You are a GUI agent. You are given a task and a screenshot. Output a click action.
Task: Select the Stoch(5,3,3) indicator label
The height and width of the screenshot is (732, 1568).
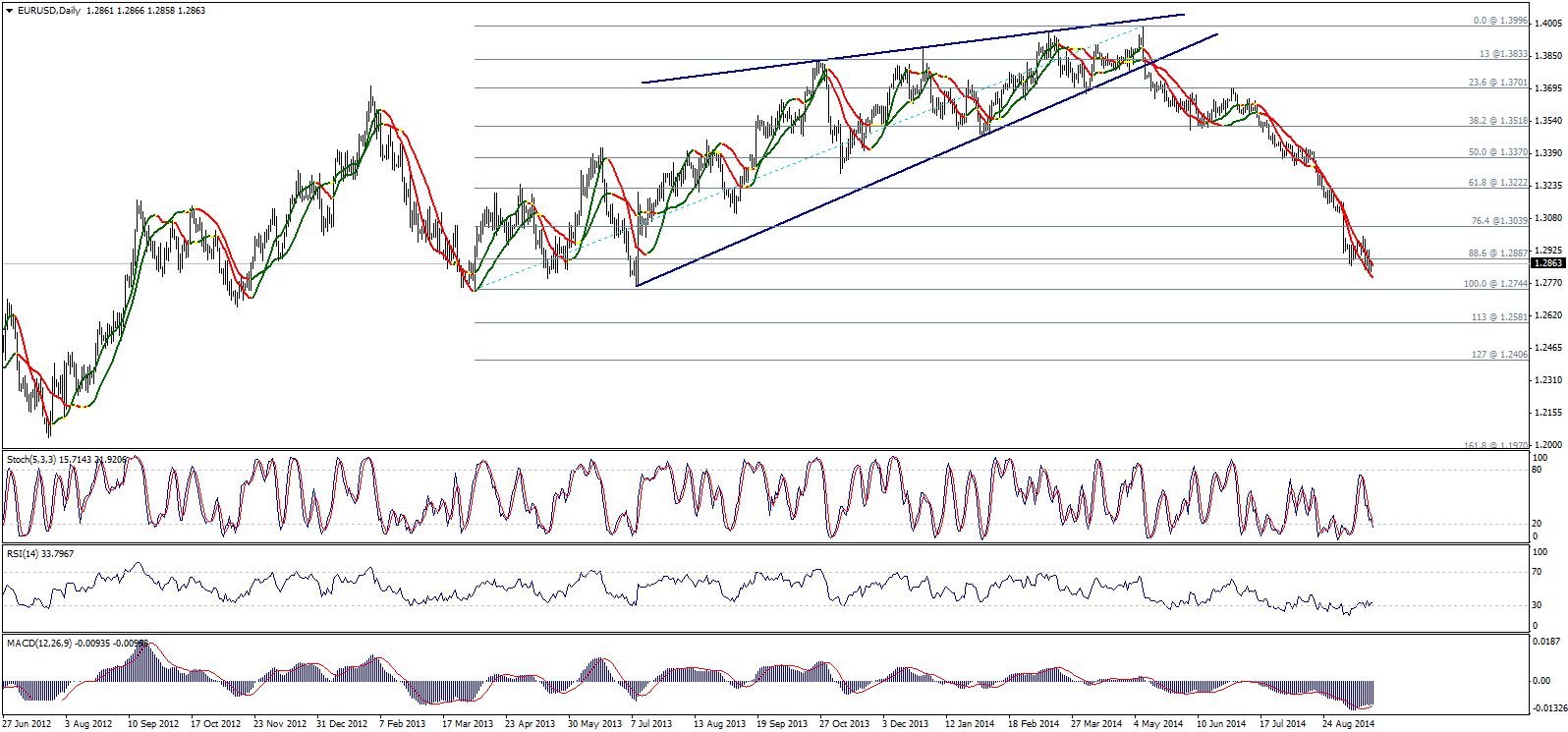[31, 459]
